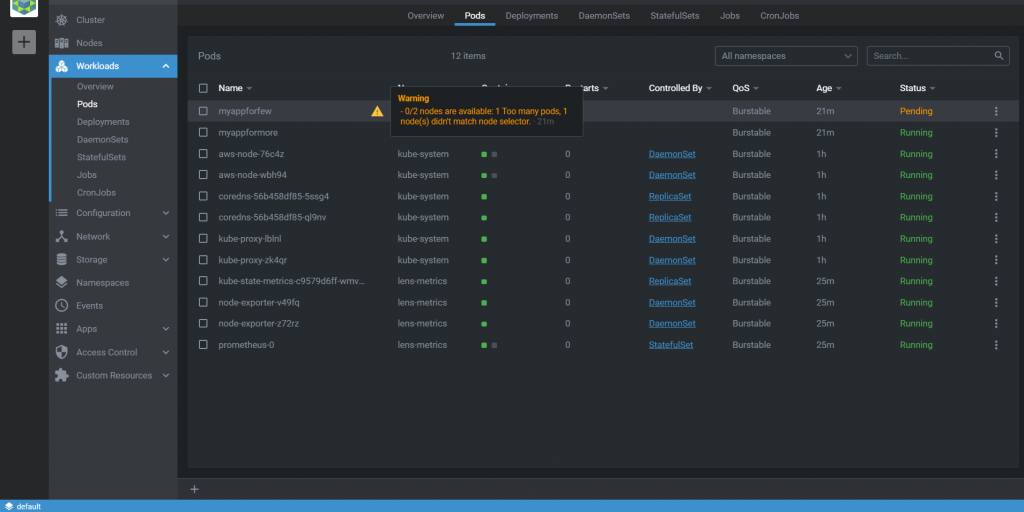
Task: Select the Workloads icon in sidebar
Action: (61, 66)
